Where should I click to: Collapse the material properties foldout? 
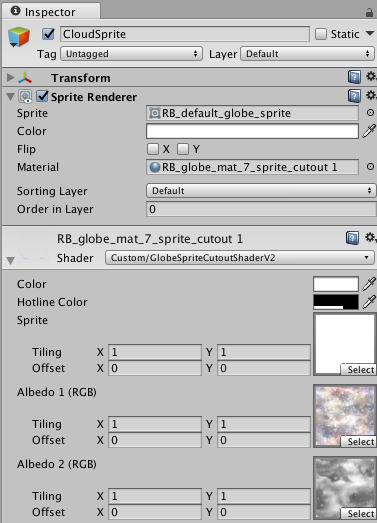pyautogui.click(x=10, y=260)
